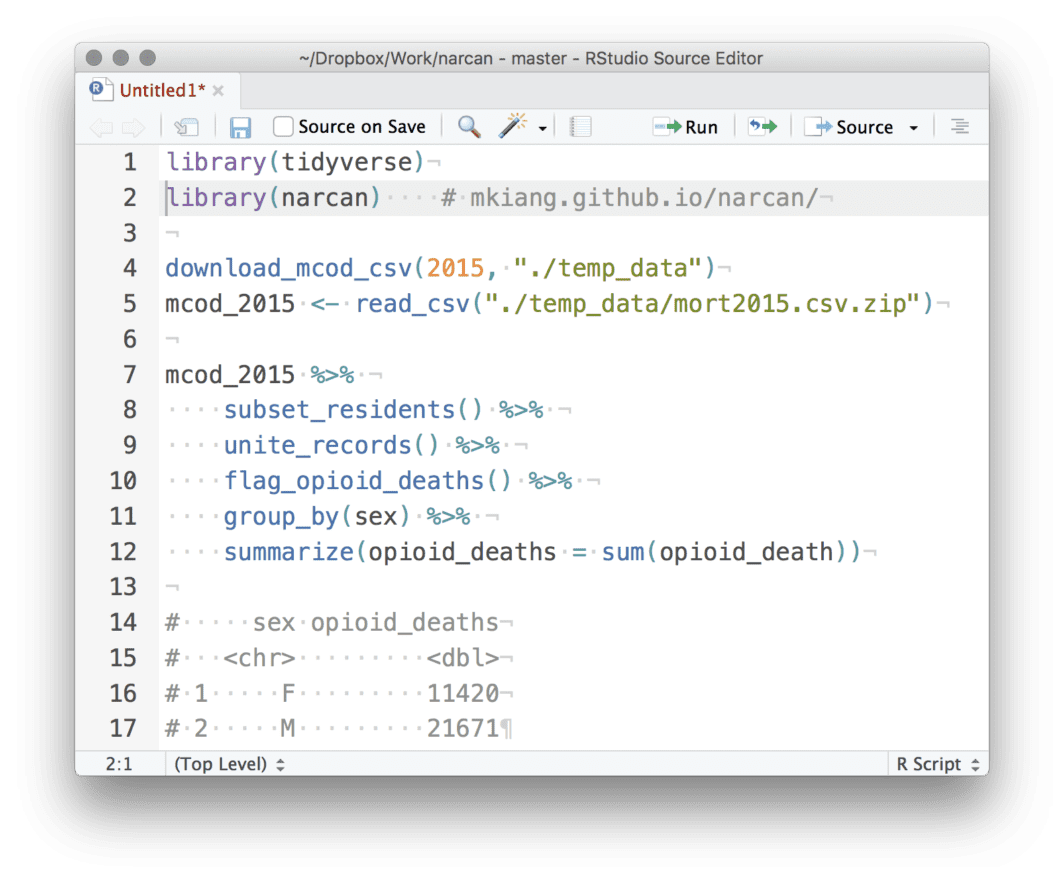
Task: Click the forward navigation arrow in toolbar
Action: click(x=133, y=127)
